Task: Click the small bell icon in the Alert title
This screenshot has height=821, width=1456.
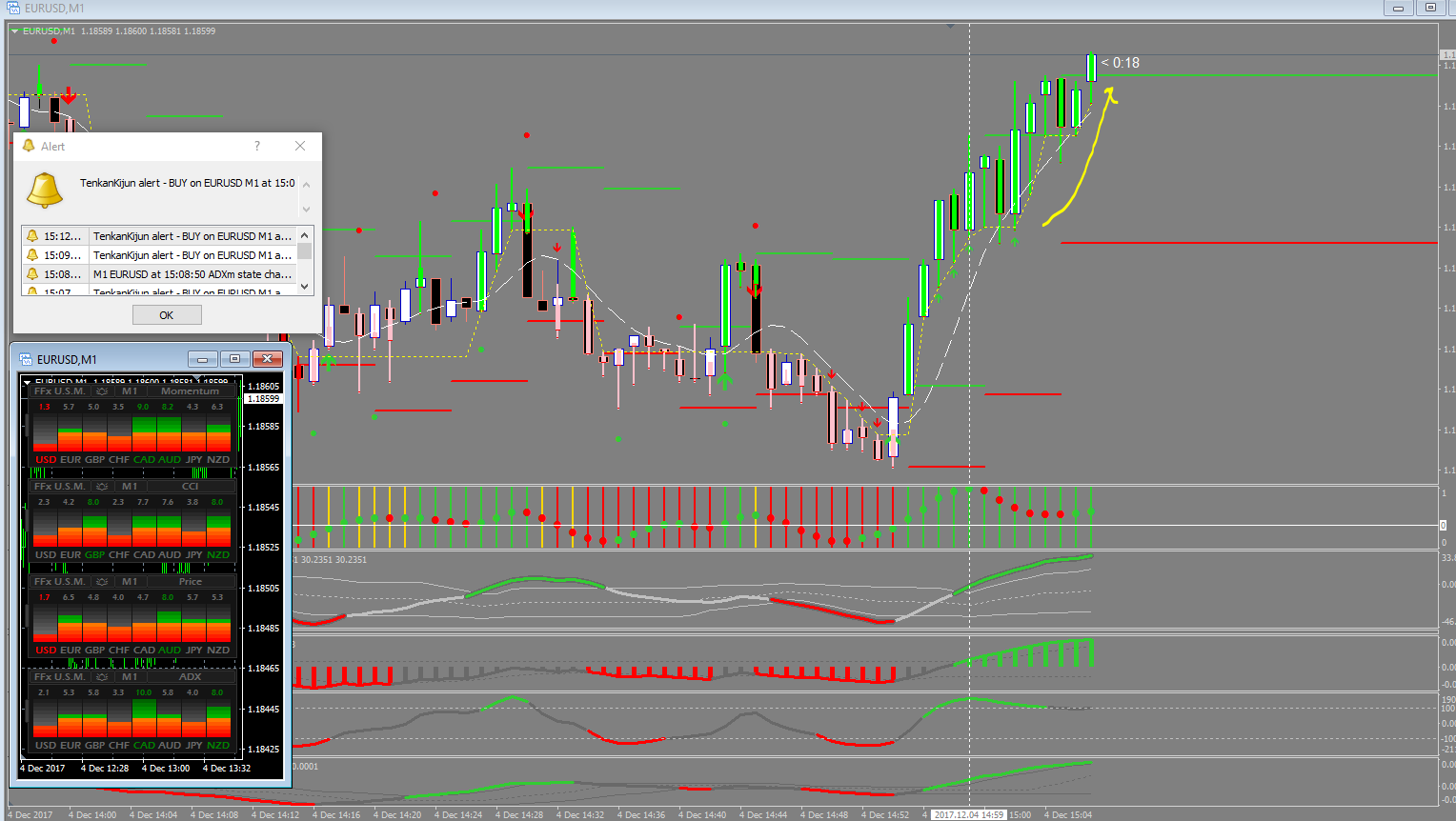Action: pyautogui.click(x=29, y=146)
